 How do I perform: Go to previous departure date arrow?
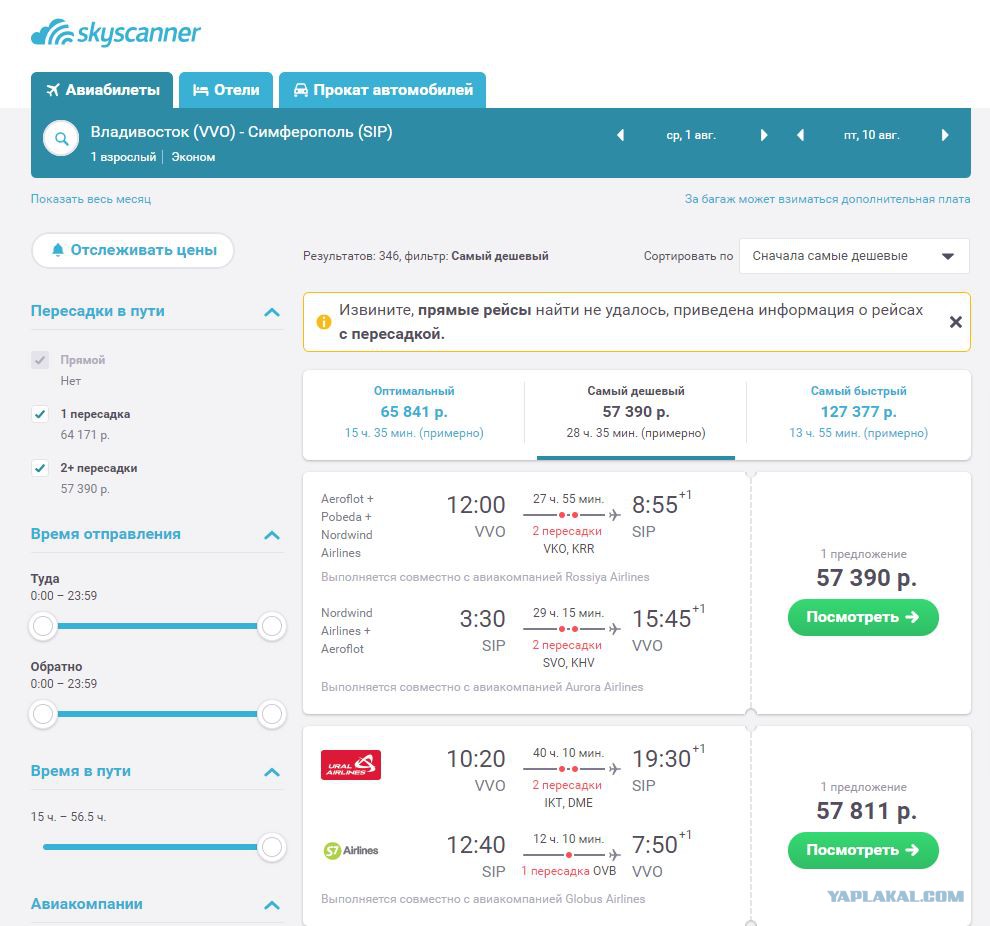pyautogui.click(x=621, y=135)
